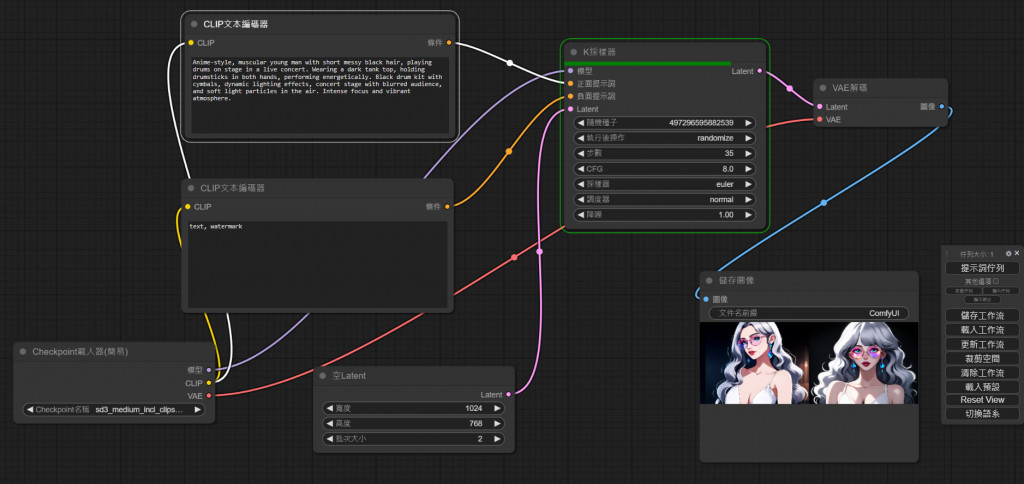The height and width of the screenshot is (484, 1024).
Task: Click VAE input port on VAE解碼 node
Action: (820, 120)
